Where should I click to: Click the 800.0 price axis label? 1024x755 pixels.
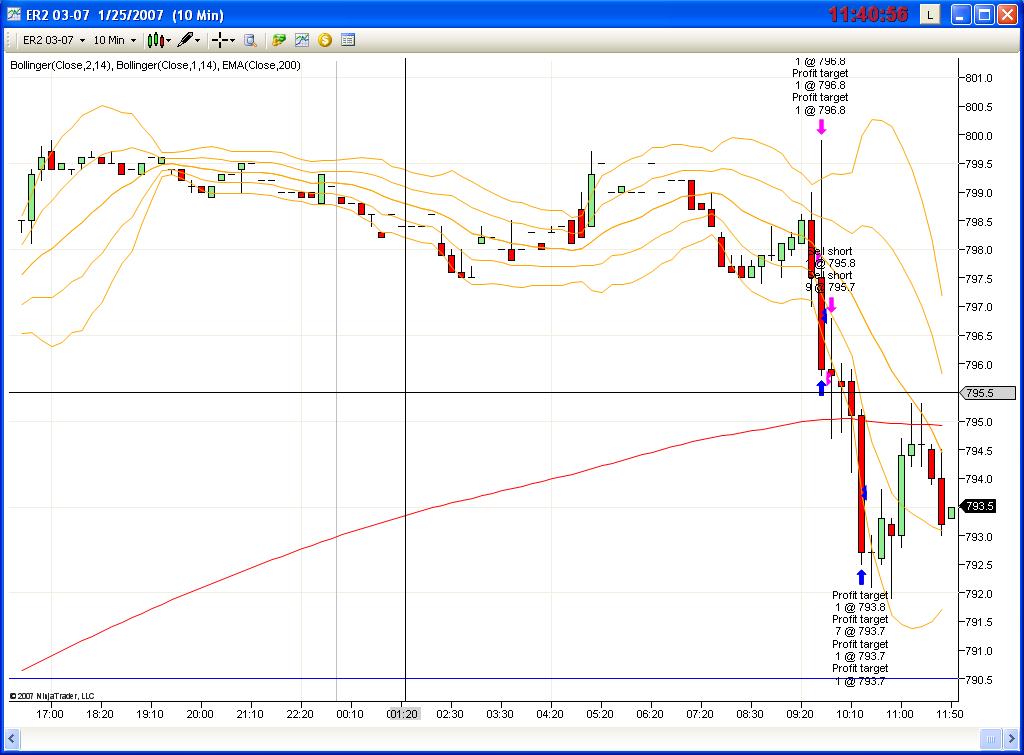coord(979,136)
